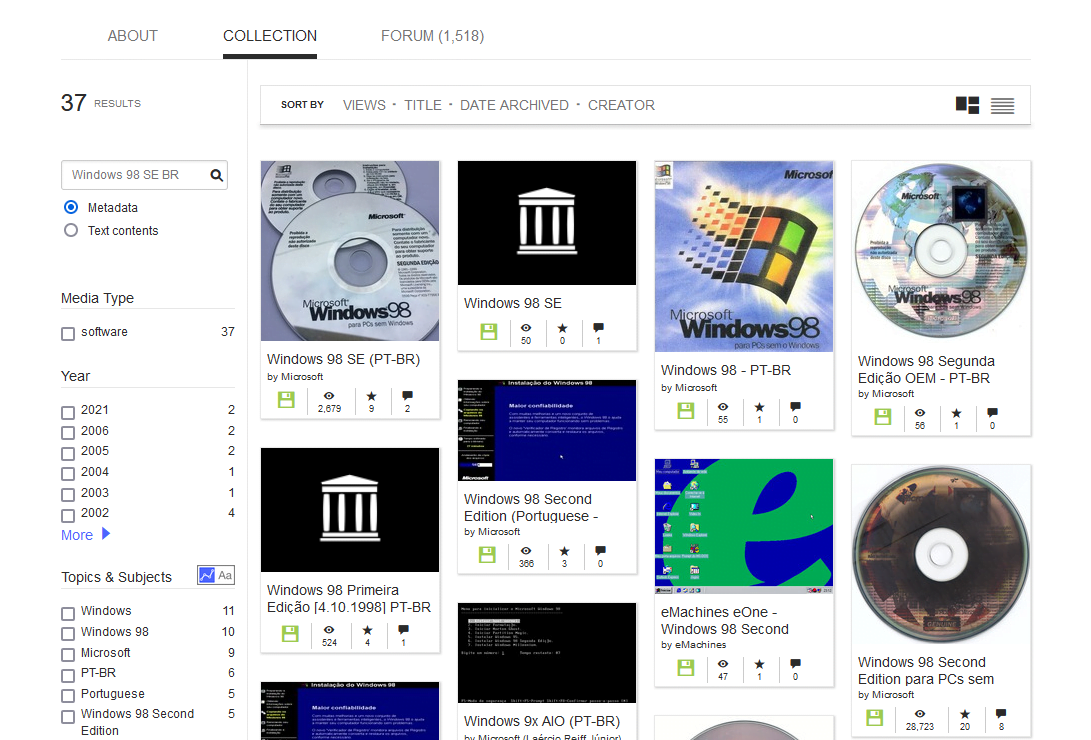Click floppy icon on Windows 98 Second Edition para PCs
This screenshot has height=740, width=1091.
(x=874, y=717)
